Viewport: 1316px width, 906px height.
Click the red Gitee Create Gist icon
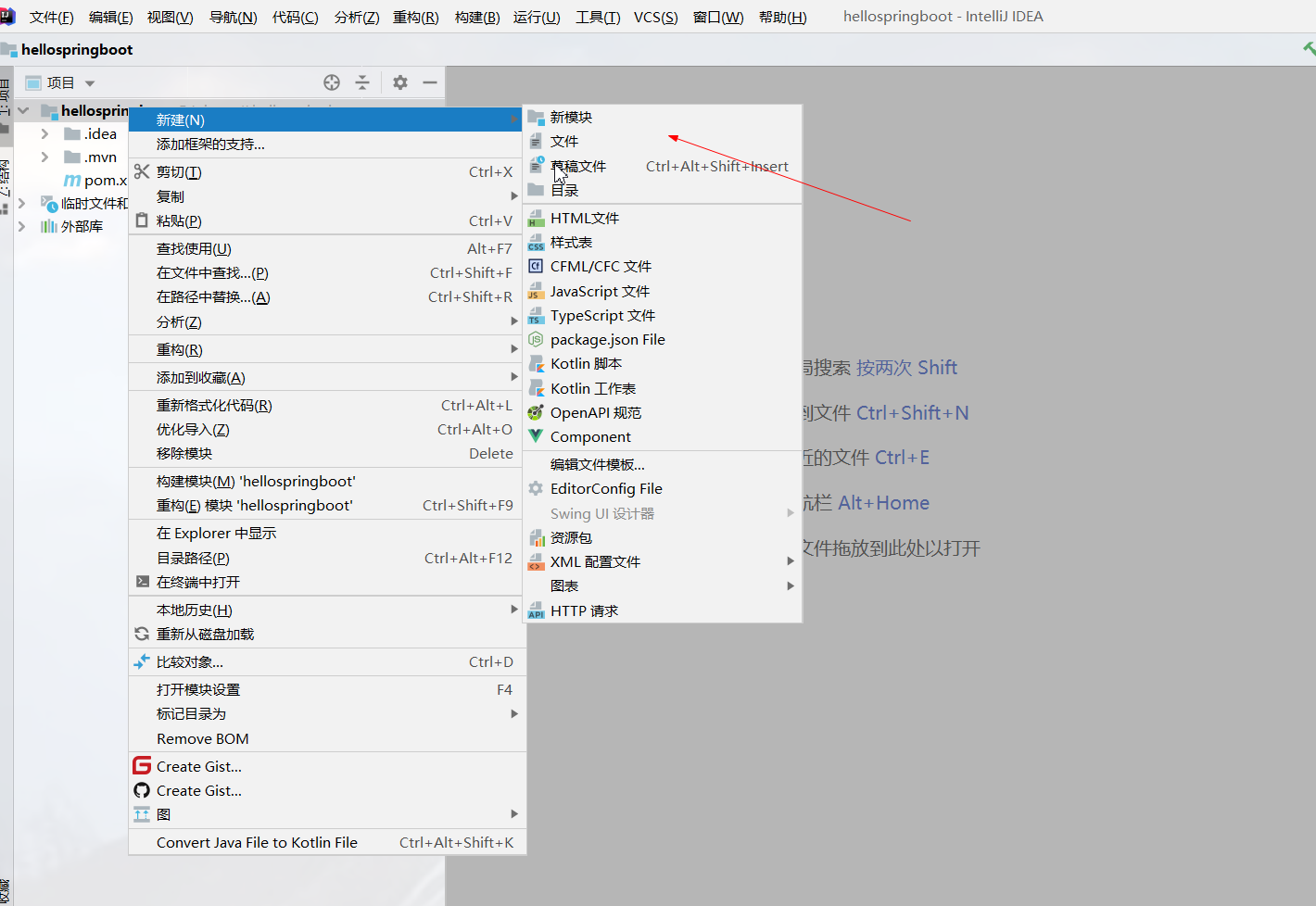click(142, 766)
